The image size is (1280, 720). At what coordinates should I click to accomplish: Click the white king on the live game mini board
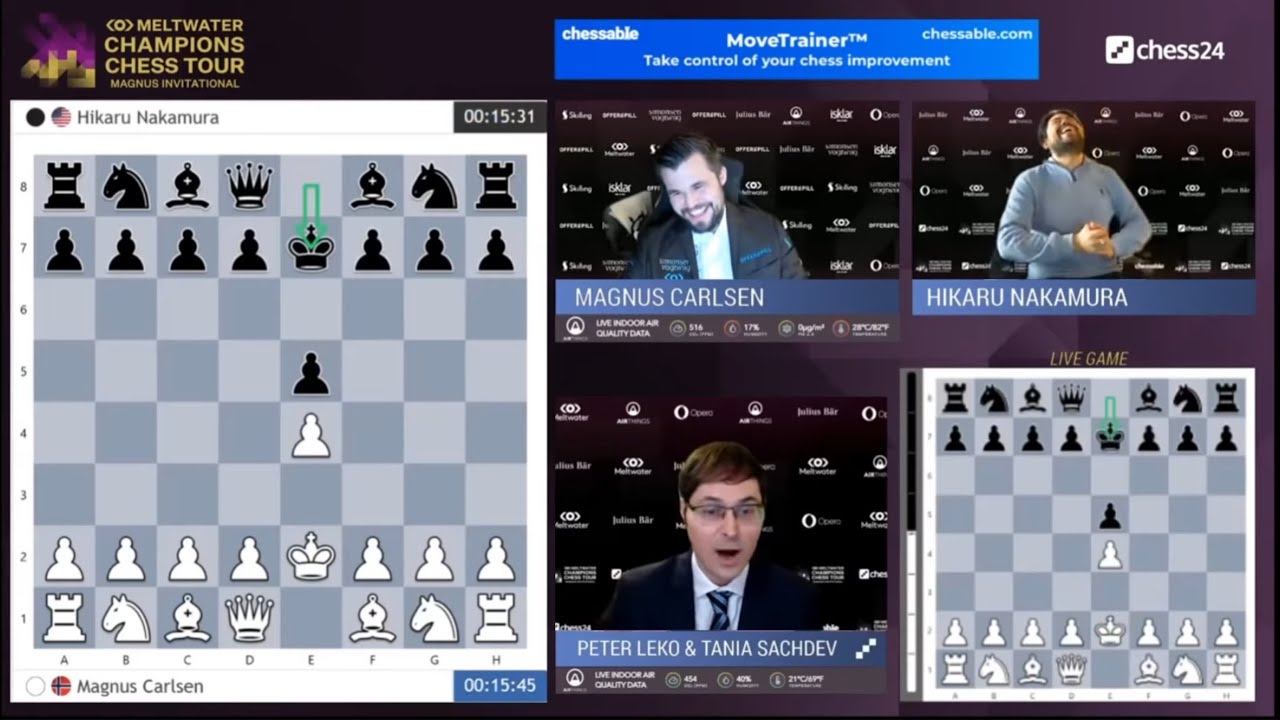pos(1110,630)
